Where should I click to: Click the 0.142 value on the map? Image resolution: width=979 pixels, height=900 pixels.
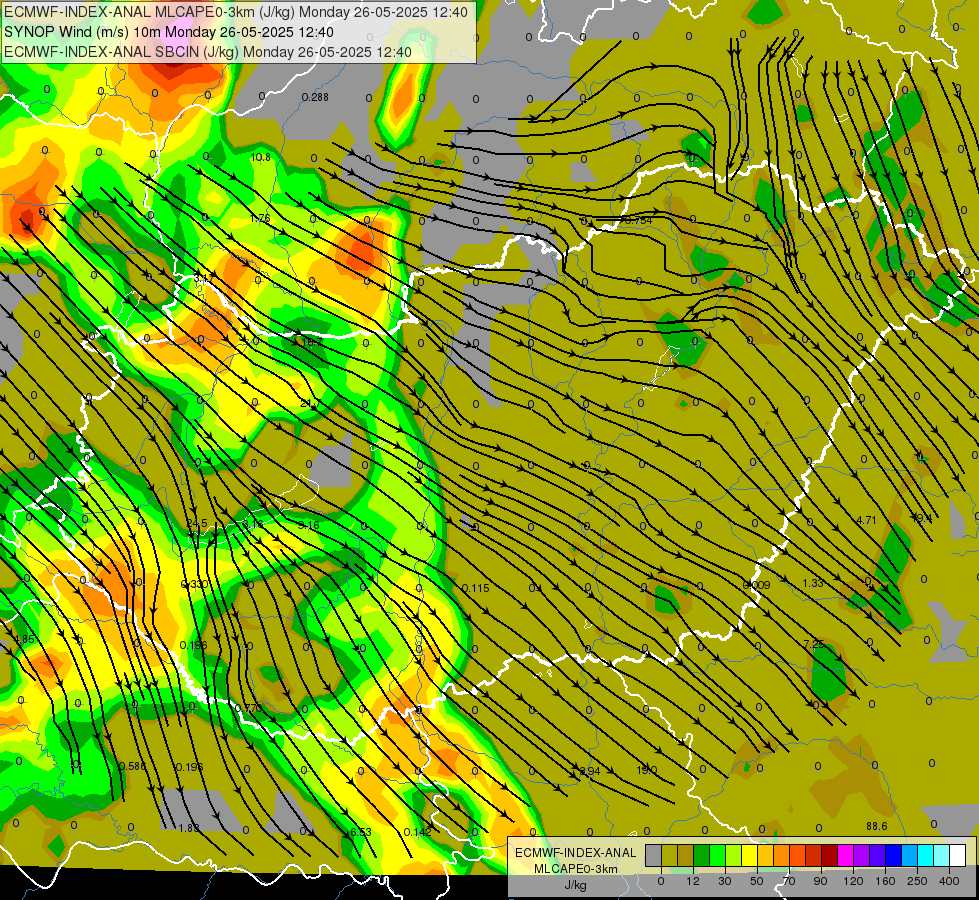418,832
